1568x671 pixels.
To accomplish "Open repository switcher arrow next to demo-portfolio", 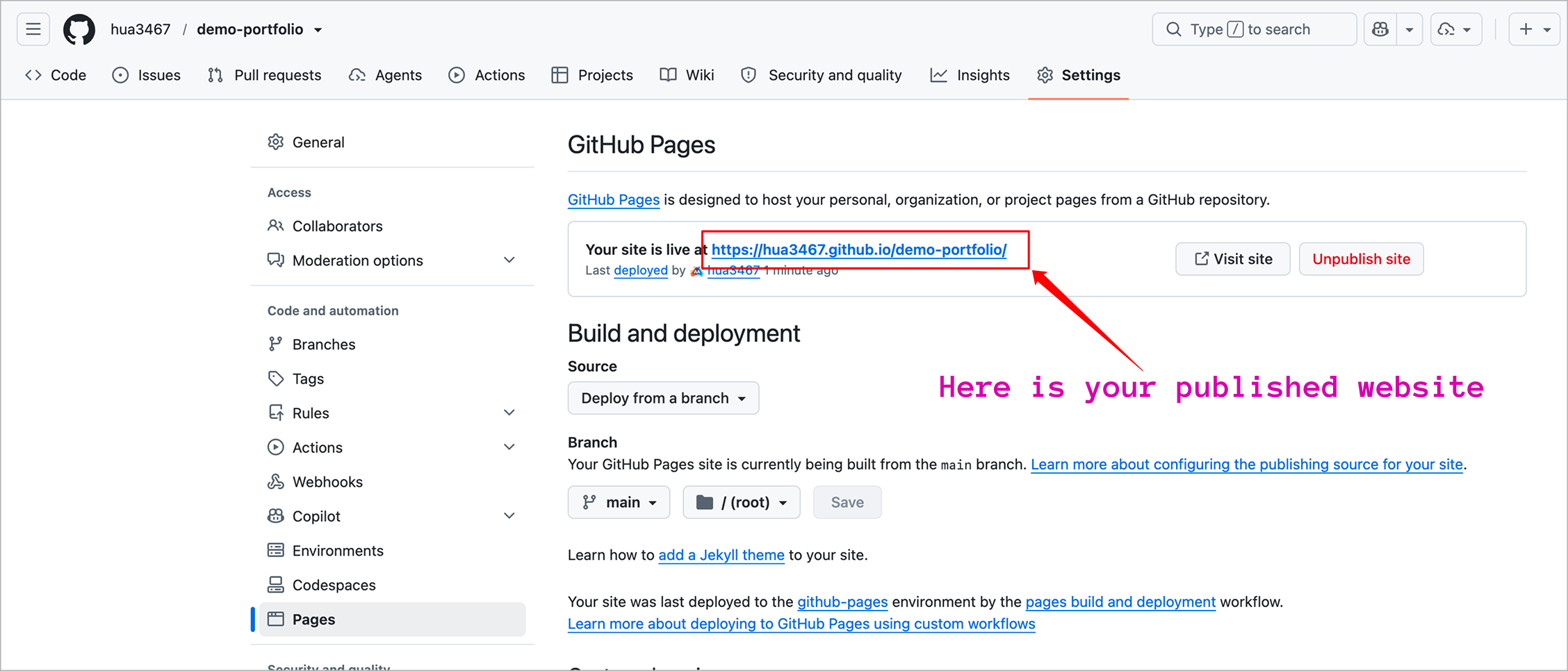I will tap(318, 30).
